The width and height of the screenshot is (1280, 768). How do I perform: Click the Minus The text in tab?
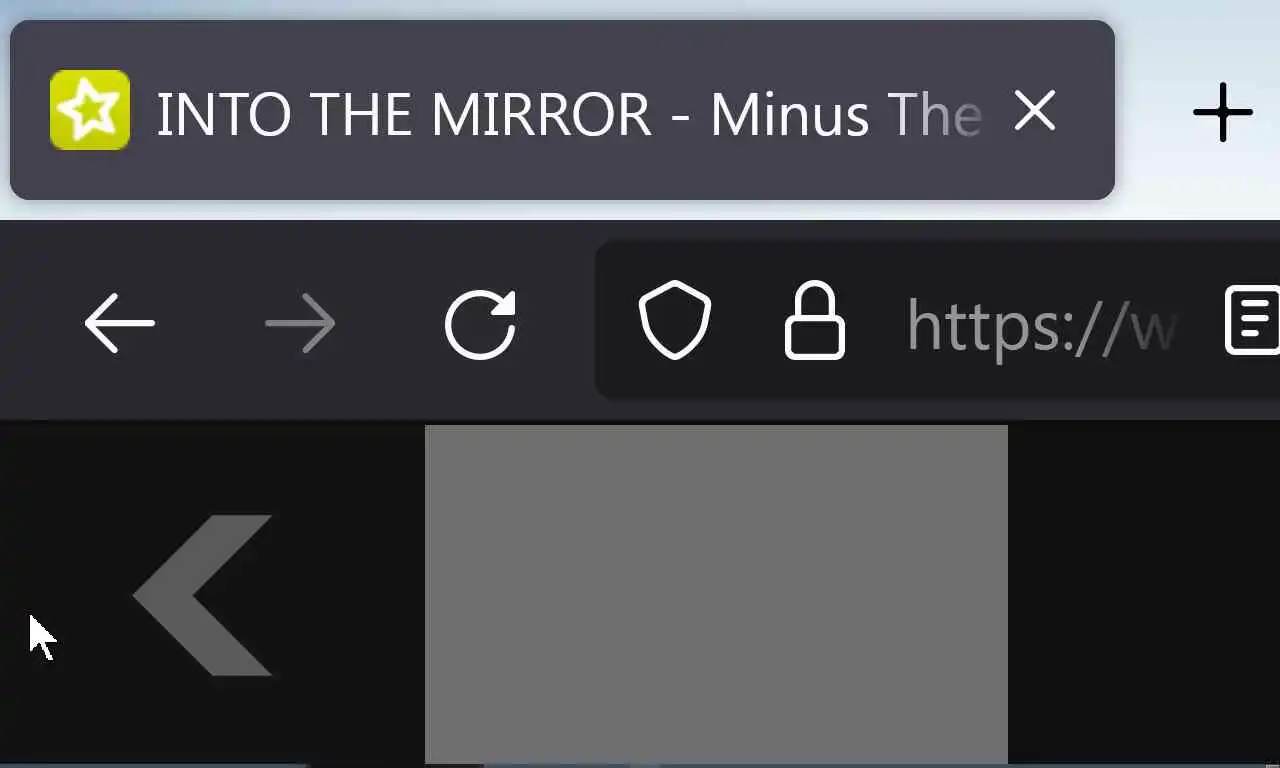[x=845, y=114]
